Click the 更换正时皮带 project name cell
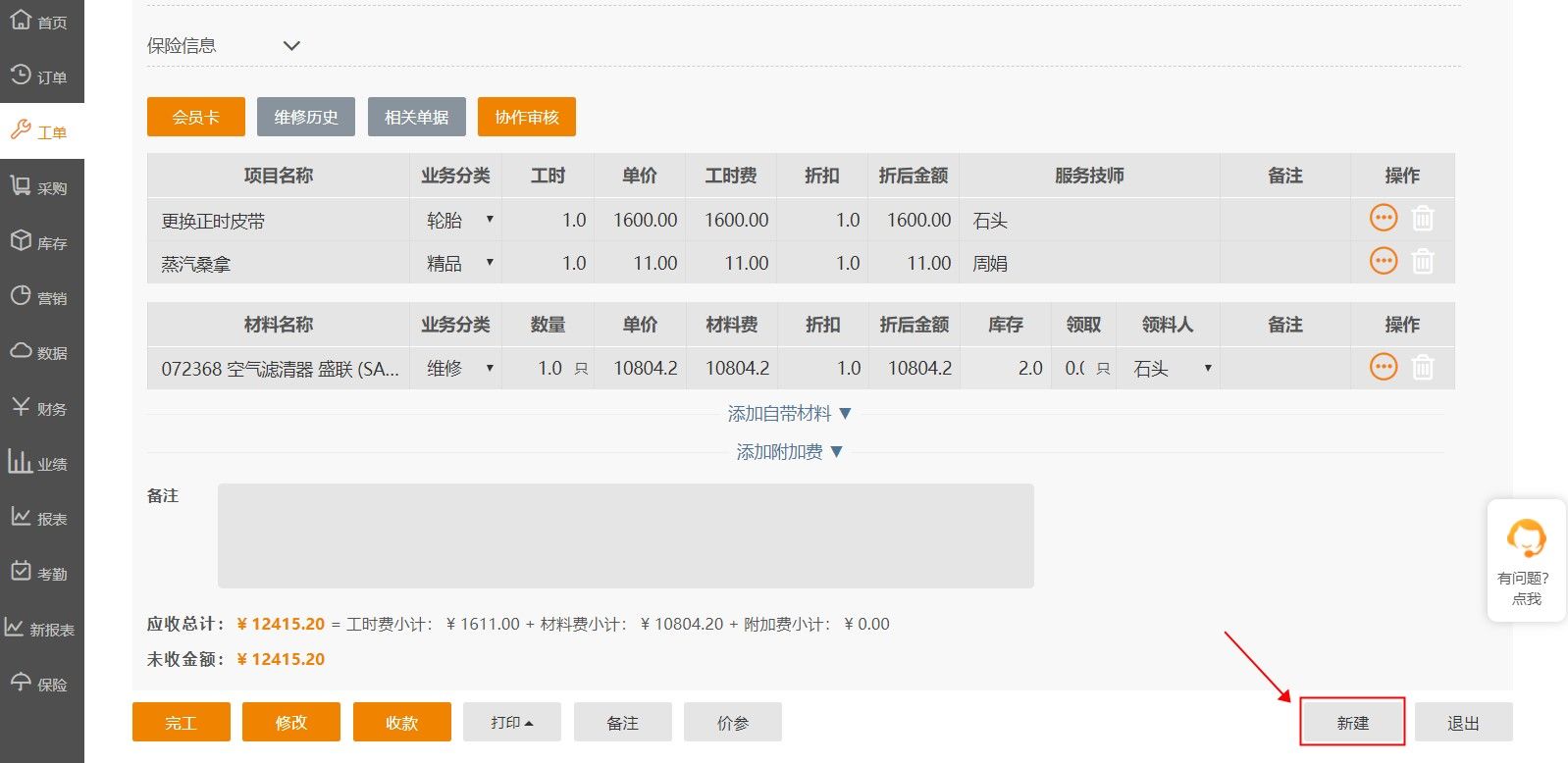The width and height of the screenshot is (1568, 763). [279, 221]
